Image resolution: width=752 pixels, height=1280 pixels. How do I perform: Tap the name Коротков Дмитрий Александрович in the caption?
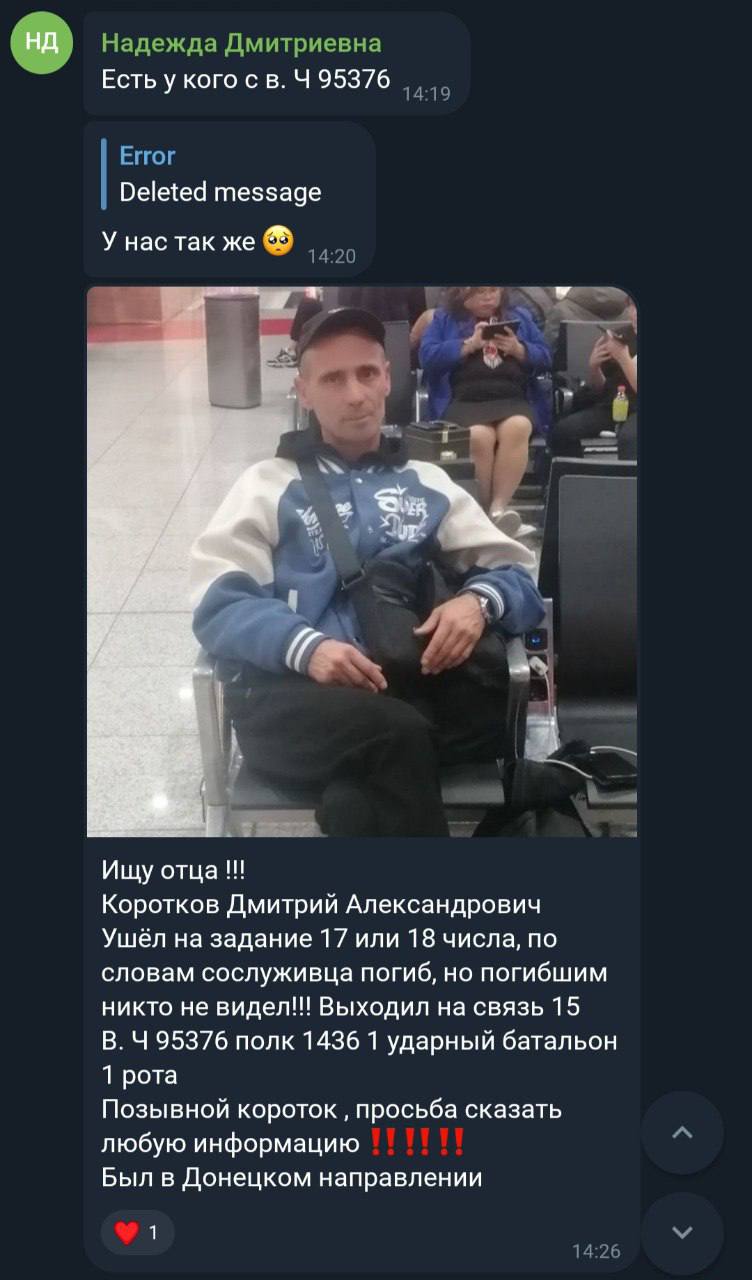click(x=321, y=905)
